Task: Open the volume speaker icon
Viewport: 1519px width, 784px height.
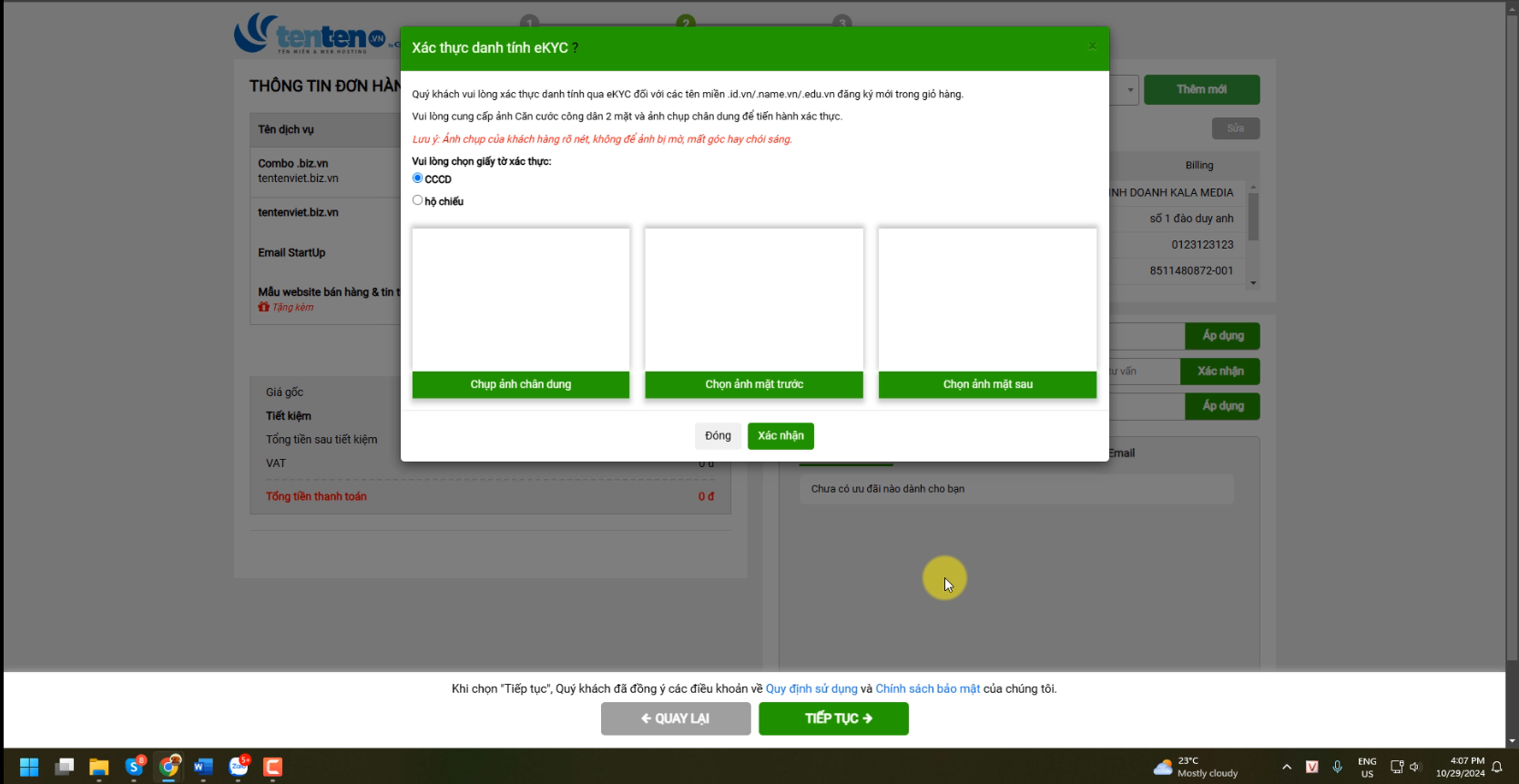Action: pyautogui.click(x=1415, y=767)
